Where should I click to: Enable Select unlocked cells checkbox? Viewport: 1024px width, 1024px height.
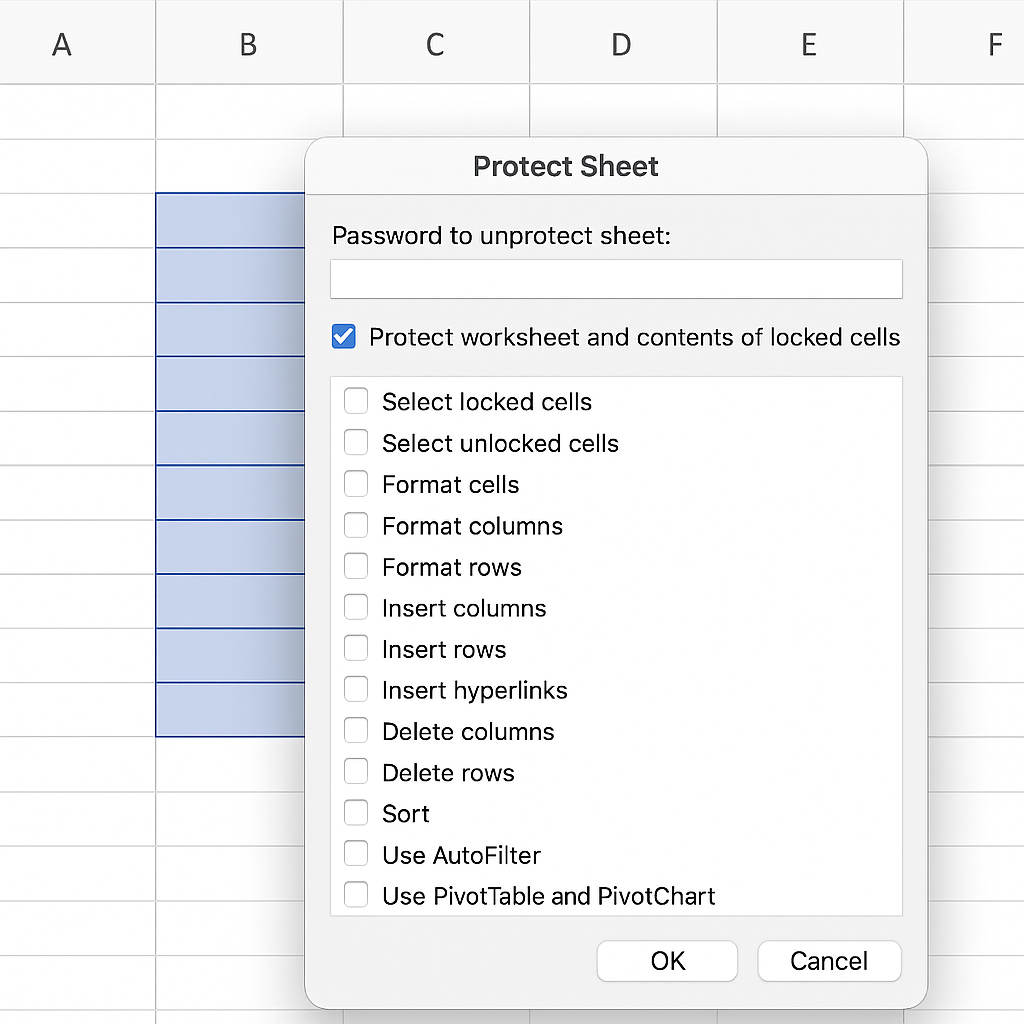[x=356, y=443]
